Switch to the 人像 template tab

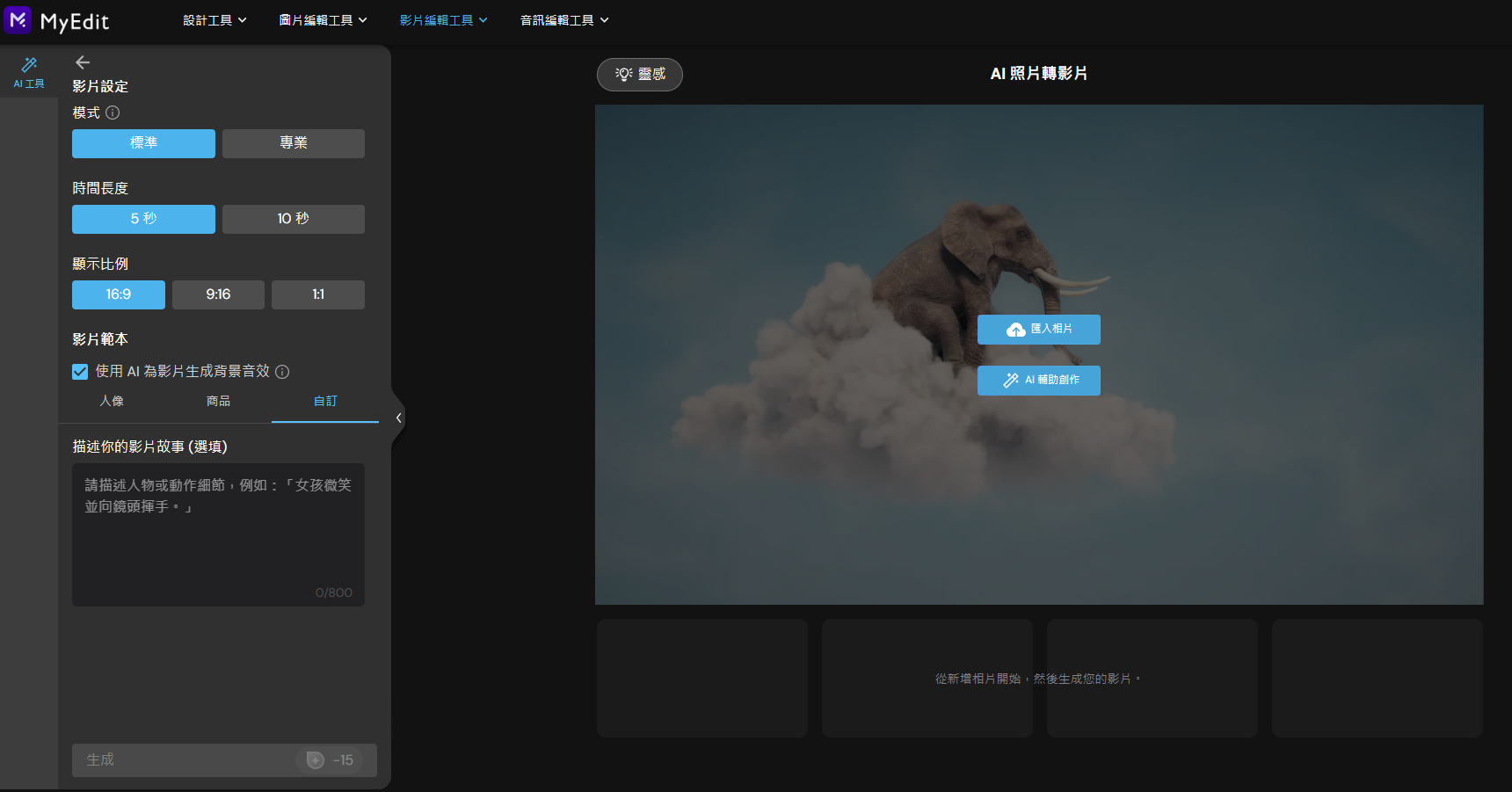coord(112,402)
